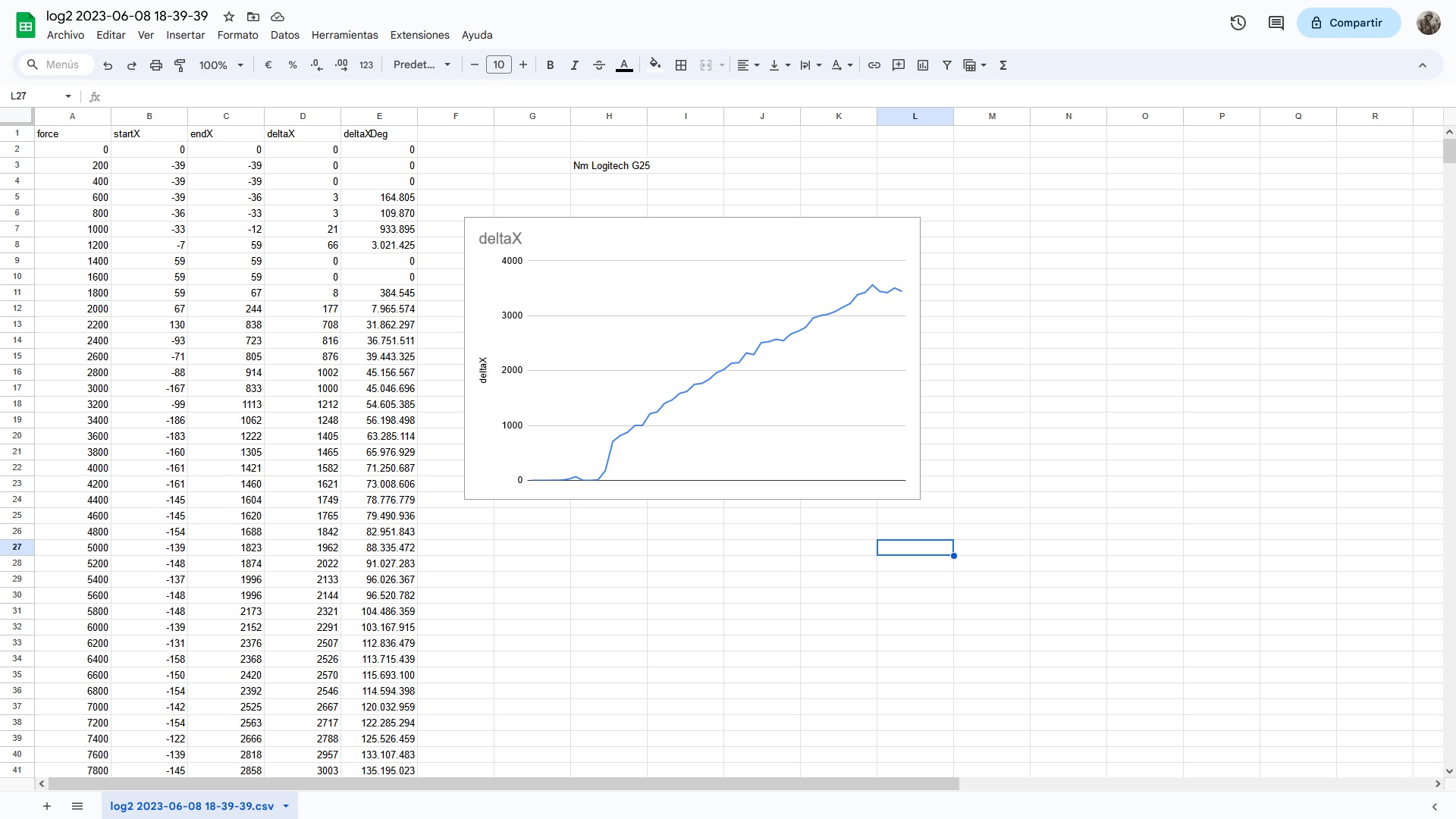Click the insert chart icon
The height and width of the screenshot is (819, 1456).
[923, 65]
